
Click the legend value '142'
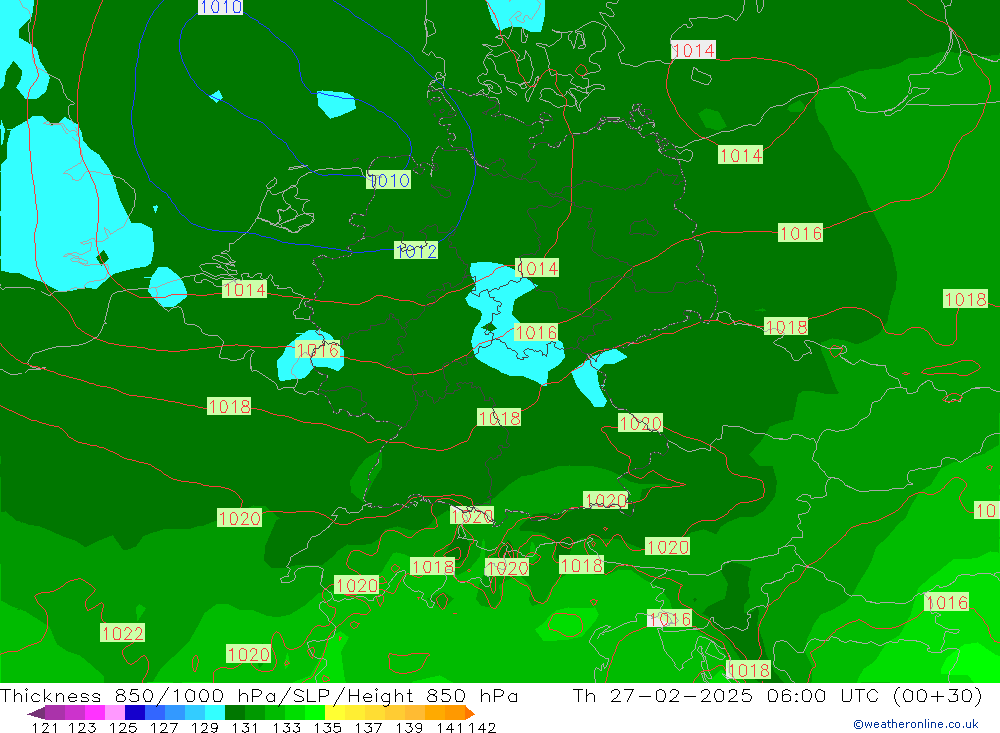482,727
